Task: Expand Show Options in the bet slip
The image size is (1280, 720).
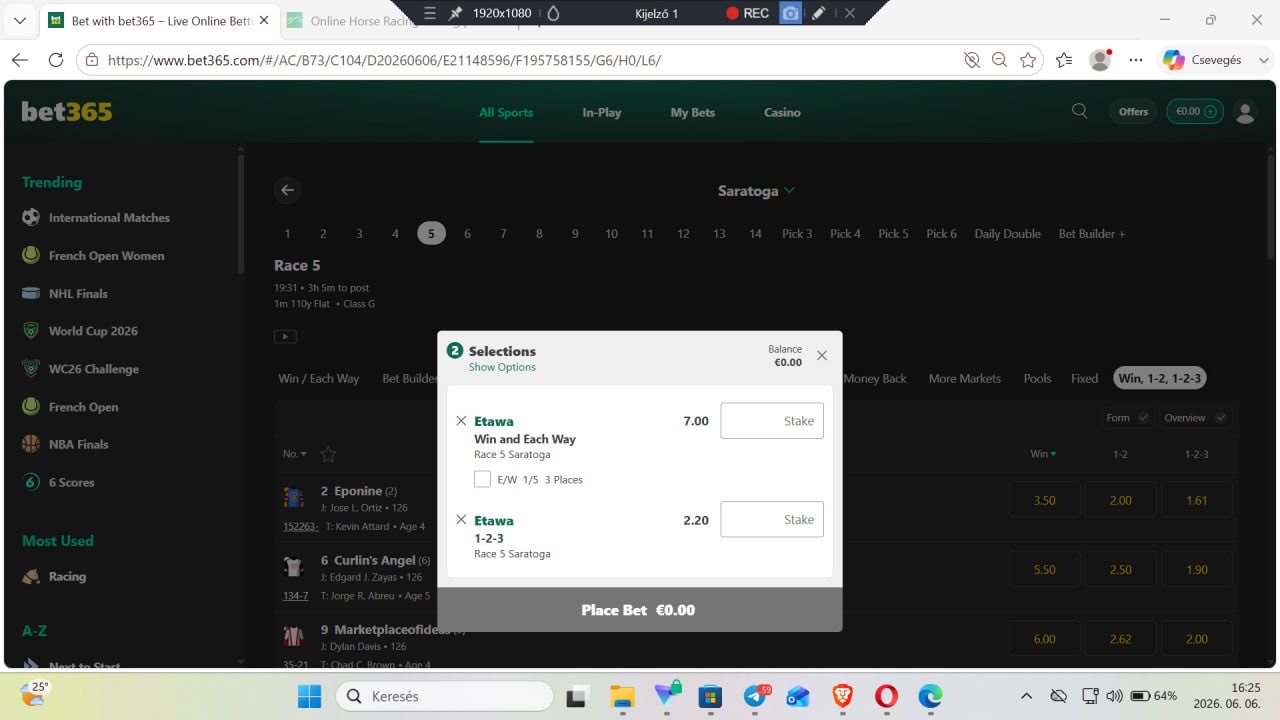Action: click(502, 367)
